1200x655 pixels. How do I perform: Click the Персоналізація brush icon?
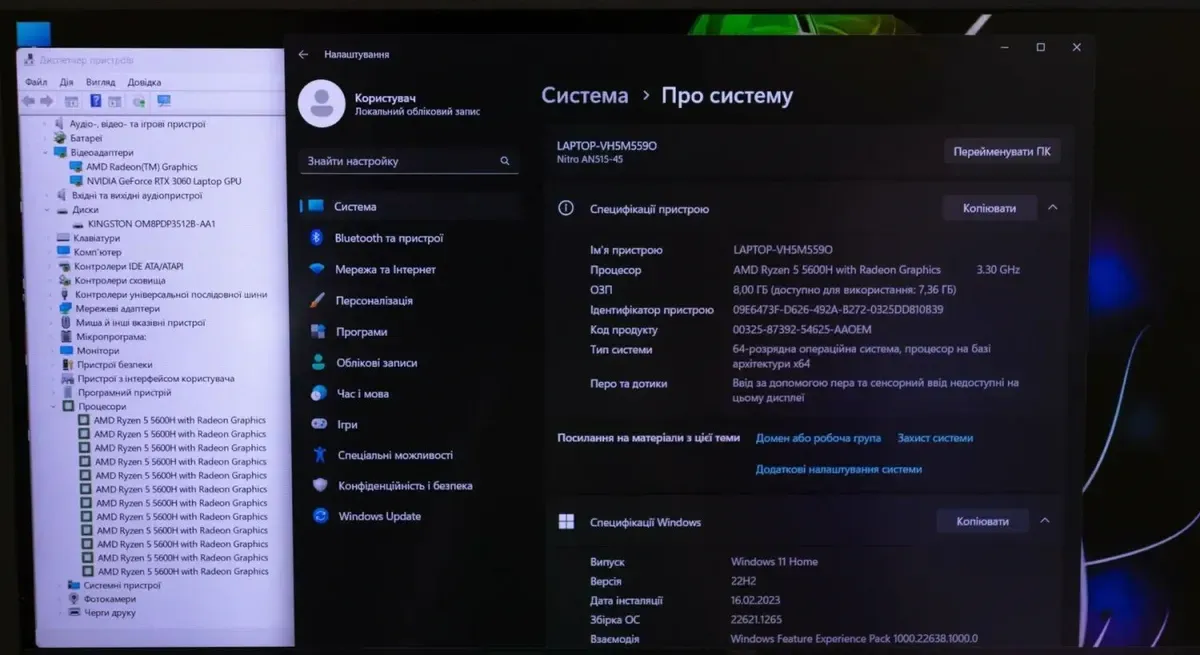tap(317, 300)
